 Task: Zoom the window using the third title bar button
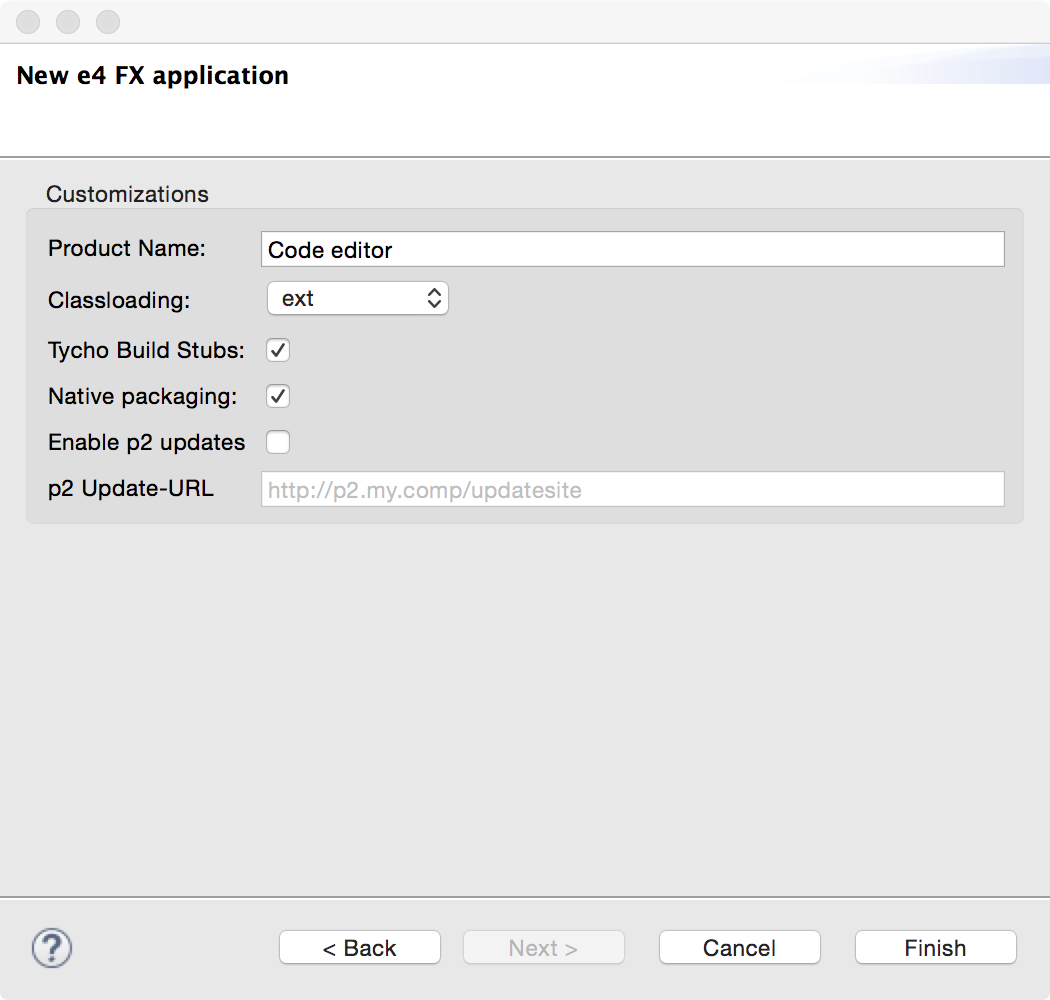(107, 21)
